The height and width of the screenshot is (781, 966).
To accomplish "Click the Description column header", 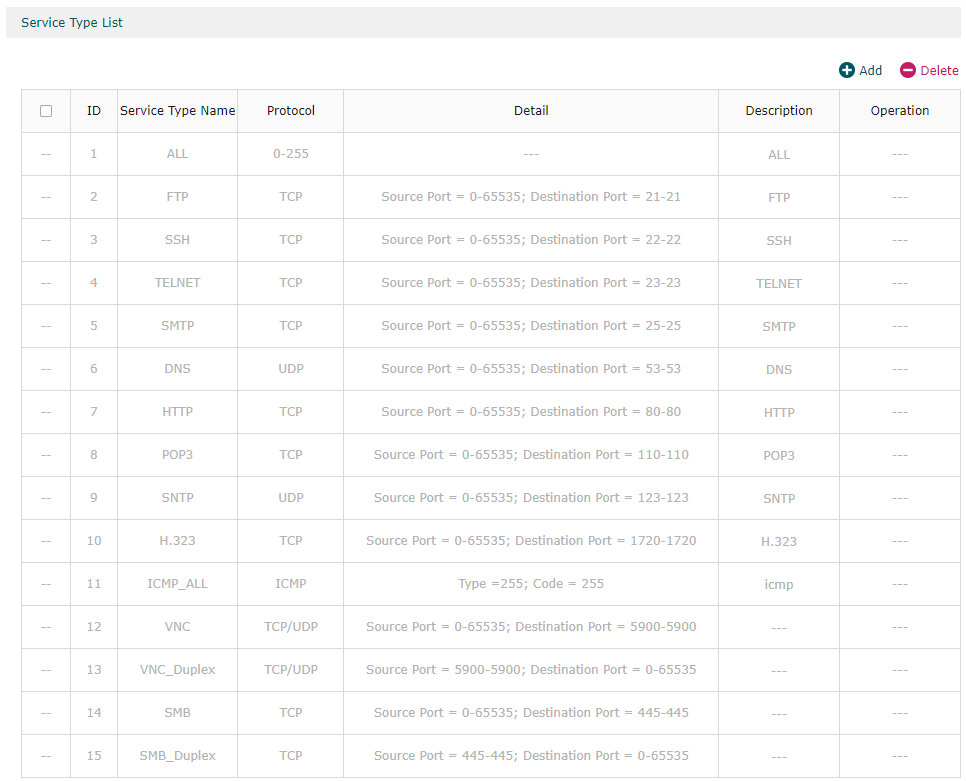I will pyautogui.click(x=779, y=111).
